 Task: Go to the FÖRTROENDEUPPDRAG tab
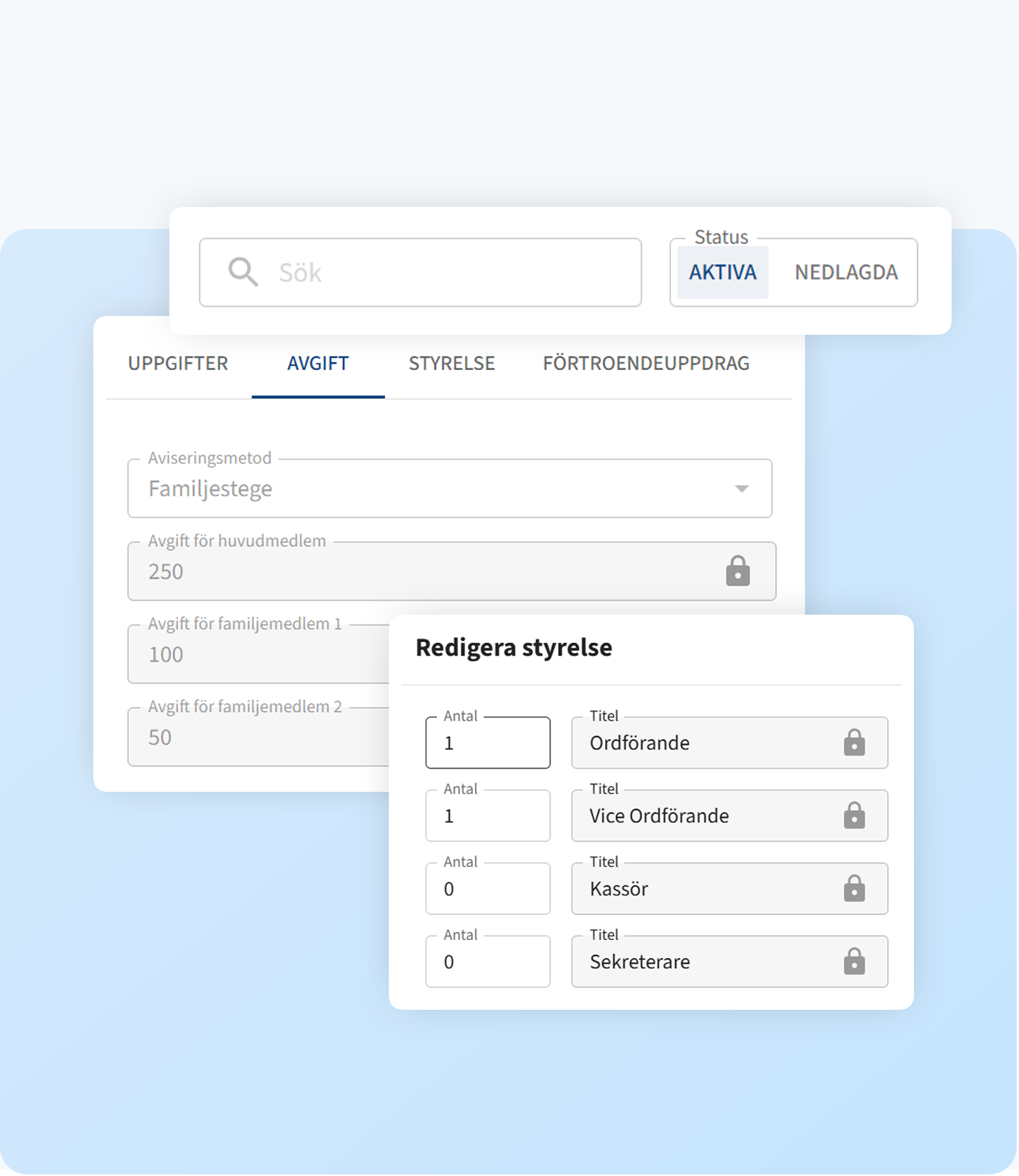click(646, 363)
